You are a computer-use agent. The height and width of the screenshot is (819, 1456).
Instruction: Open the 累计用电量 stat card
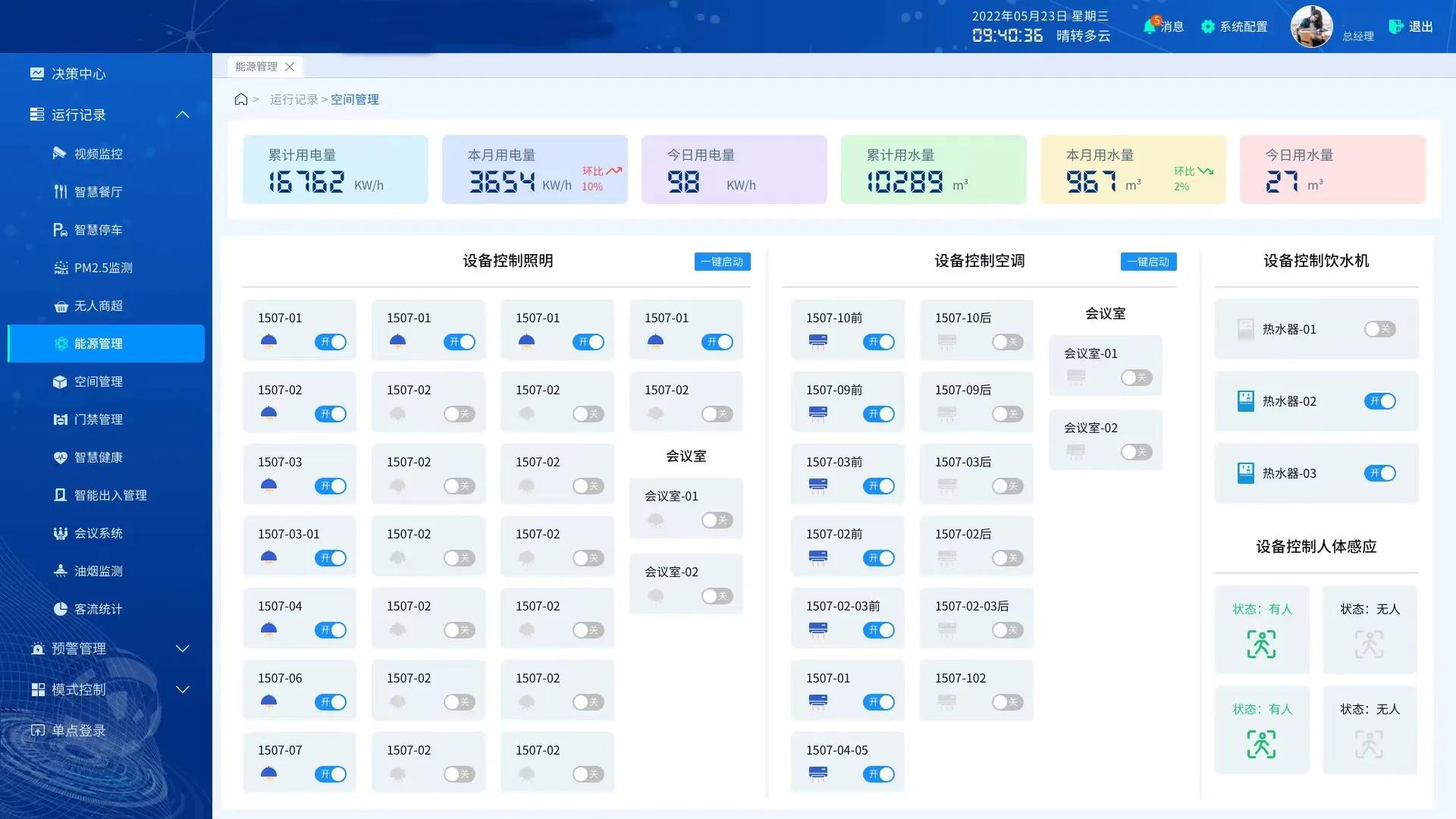pos(335,169)
